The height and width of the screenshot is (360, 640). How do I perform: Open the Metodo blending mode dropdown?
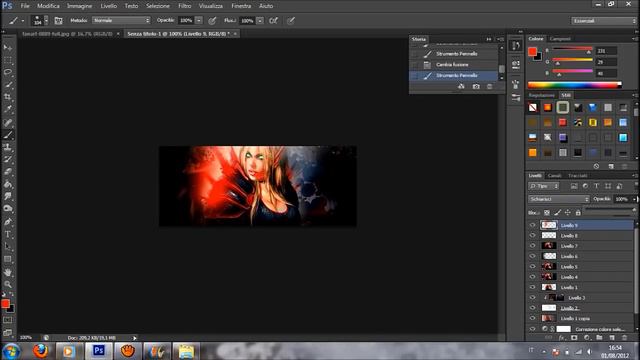pos(121,20)
